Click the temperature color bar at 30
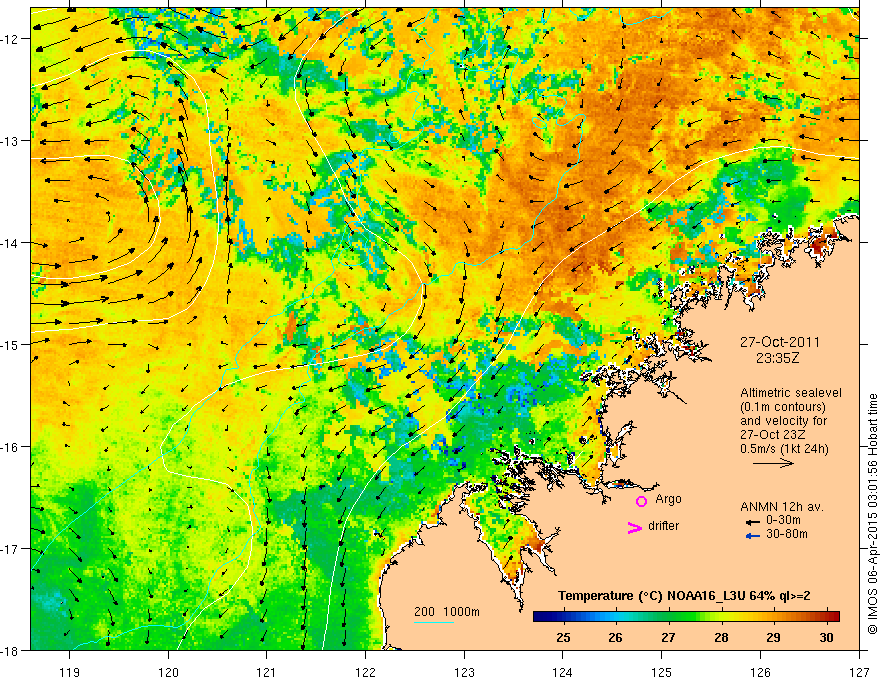The width and height of the screenshot is (880, 680). click(826, 616)
